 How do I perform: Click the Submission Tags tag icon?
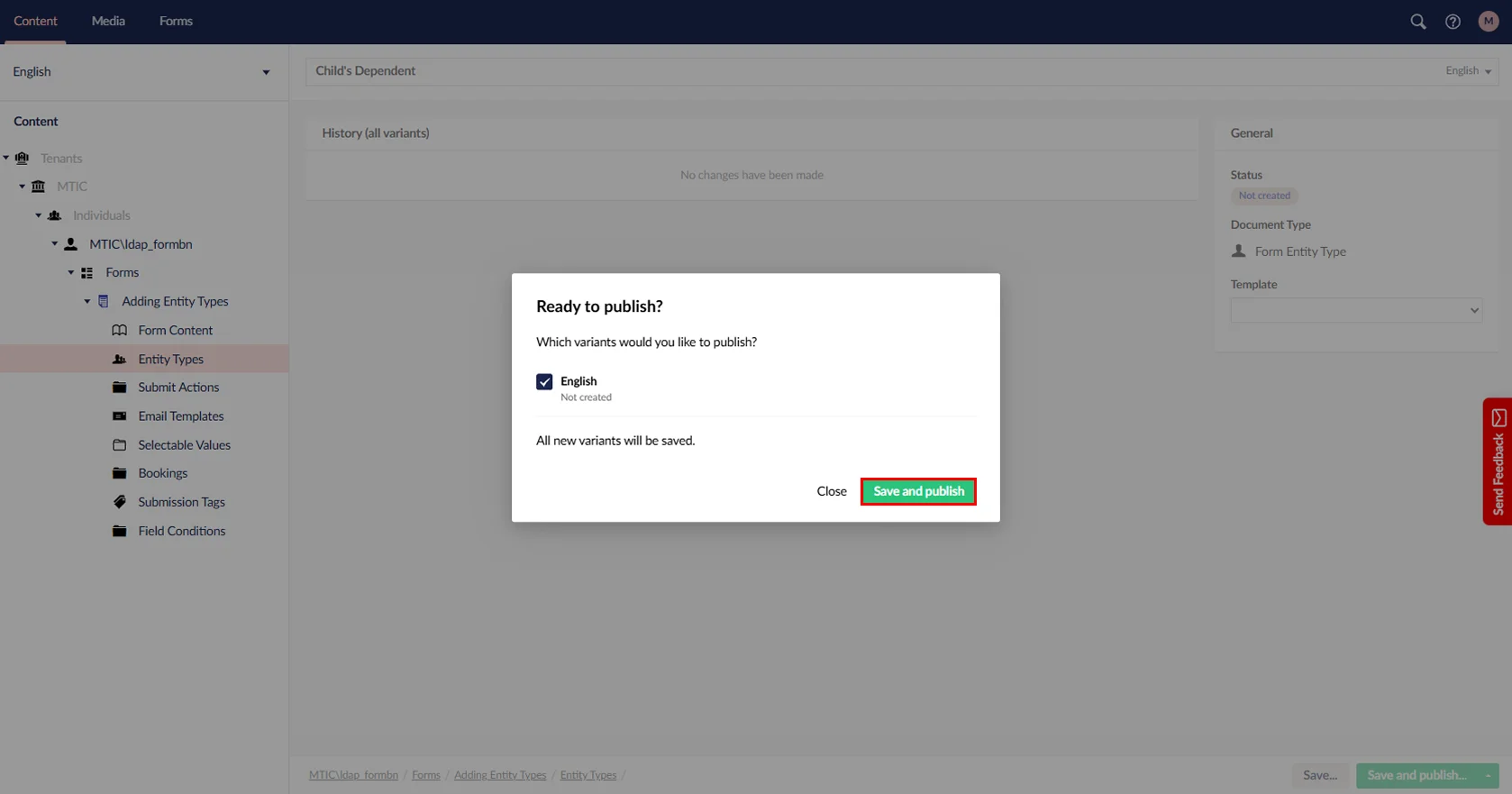(119, 502)
